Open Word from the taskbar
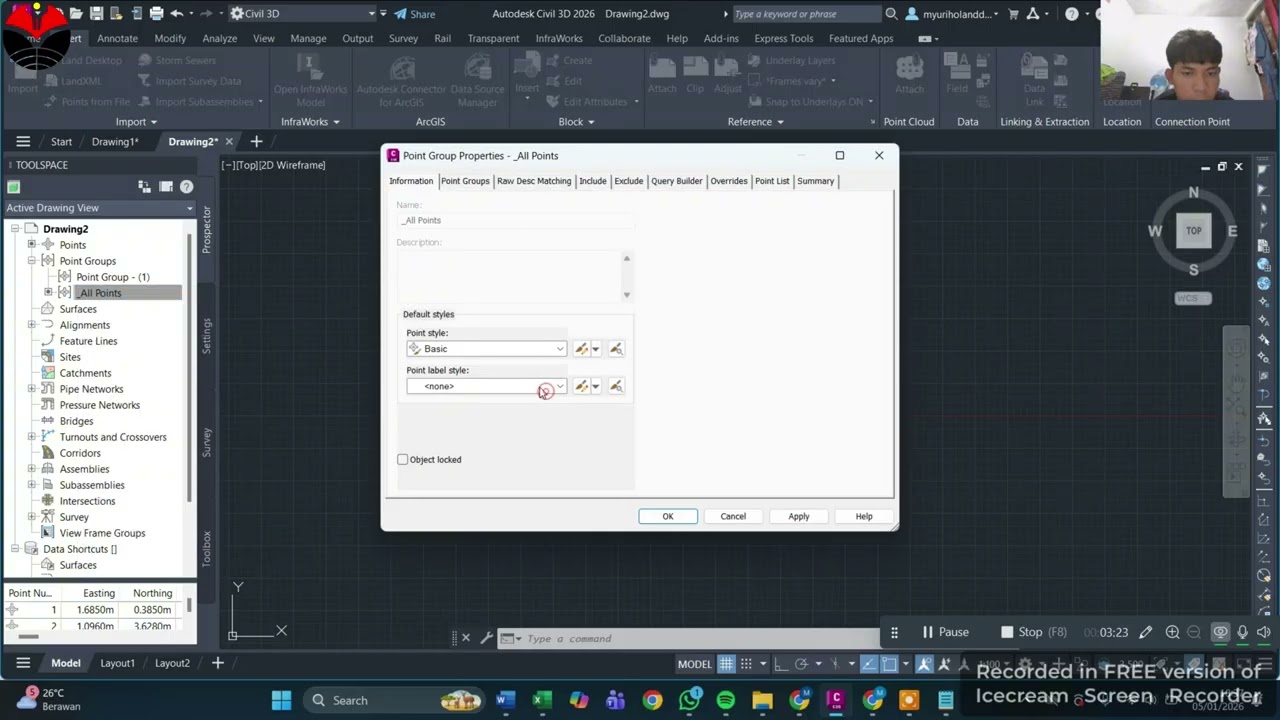Screen dimensions: 1280x720 [504, 700]
